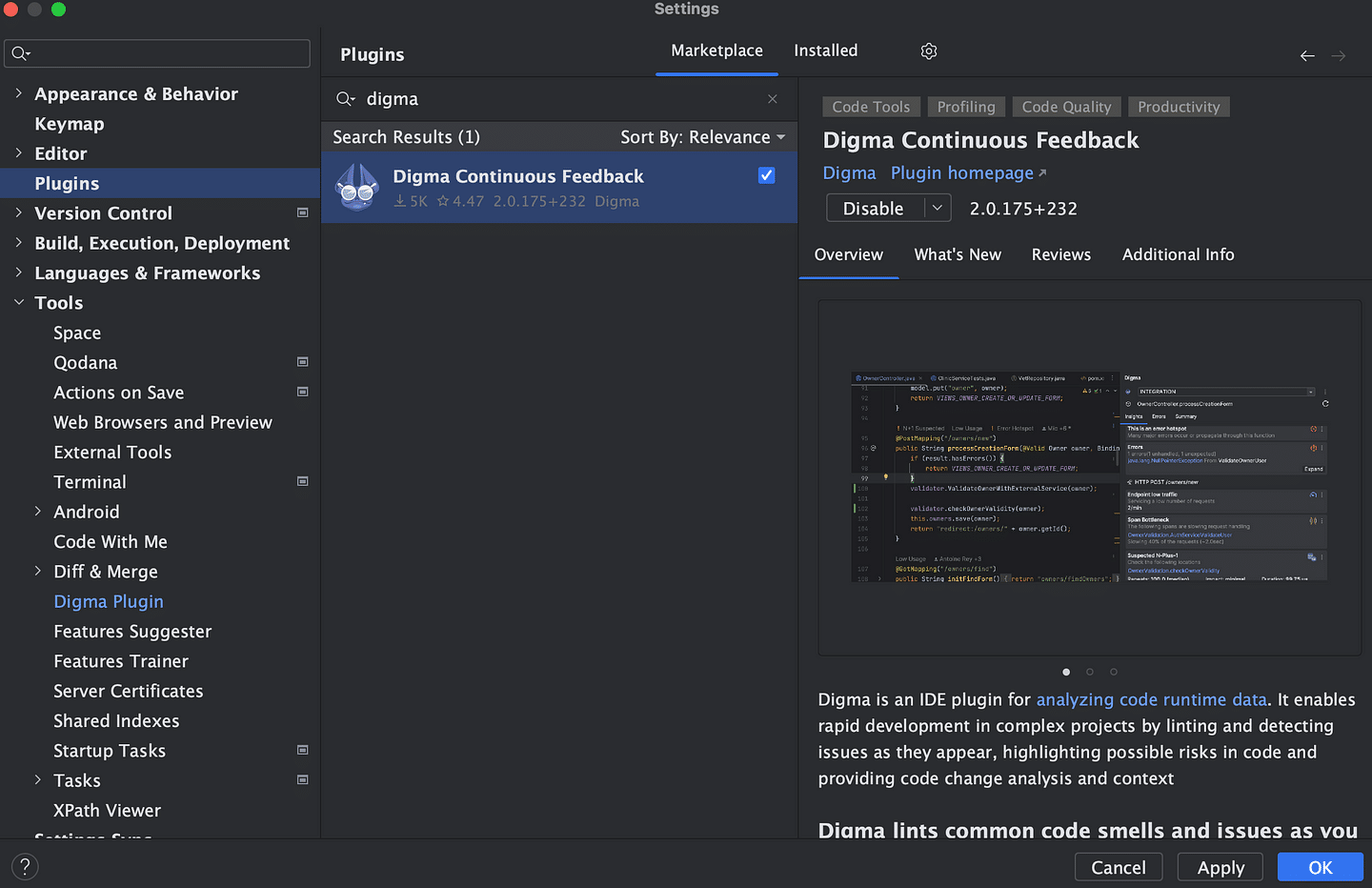Image resolution: width=1372 pixels, height=888 pixels.
Task: Open the arrow next to Disable button
Action: coord(938,208)
